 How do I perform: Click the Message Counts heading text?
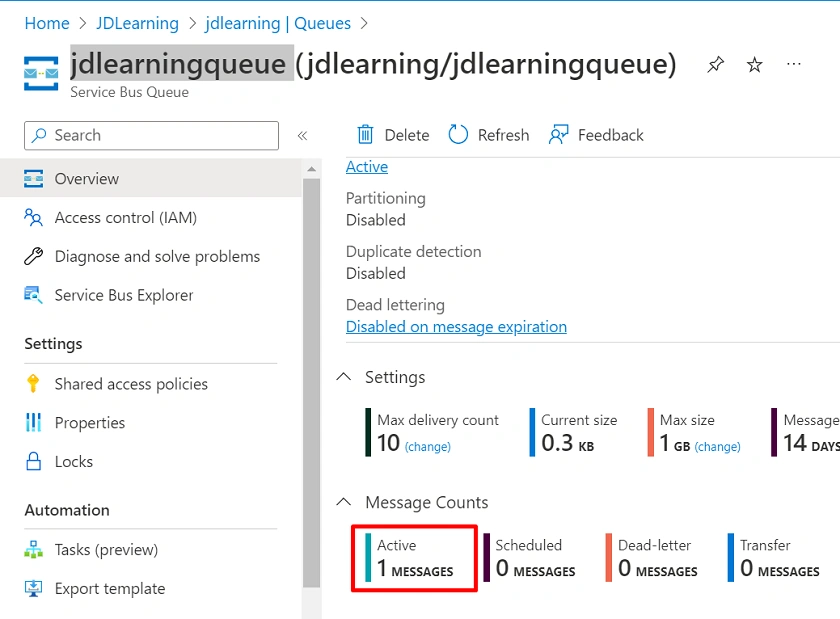point(426,502)
